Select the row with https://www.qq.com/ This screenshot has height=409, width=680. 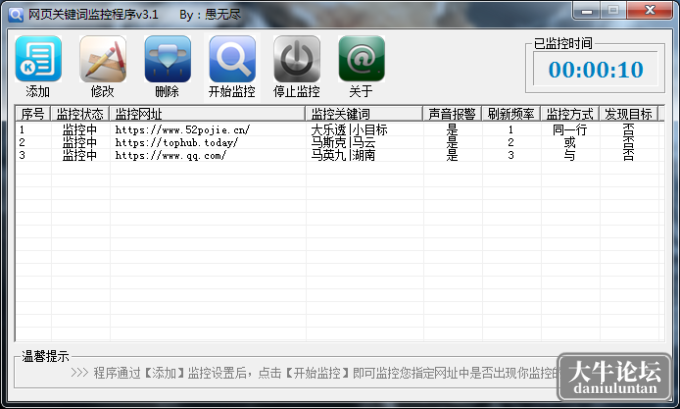tap(340, 155)
